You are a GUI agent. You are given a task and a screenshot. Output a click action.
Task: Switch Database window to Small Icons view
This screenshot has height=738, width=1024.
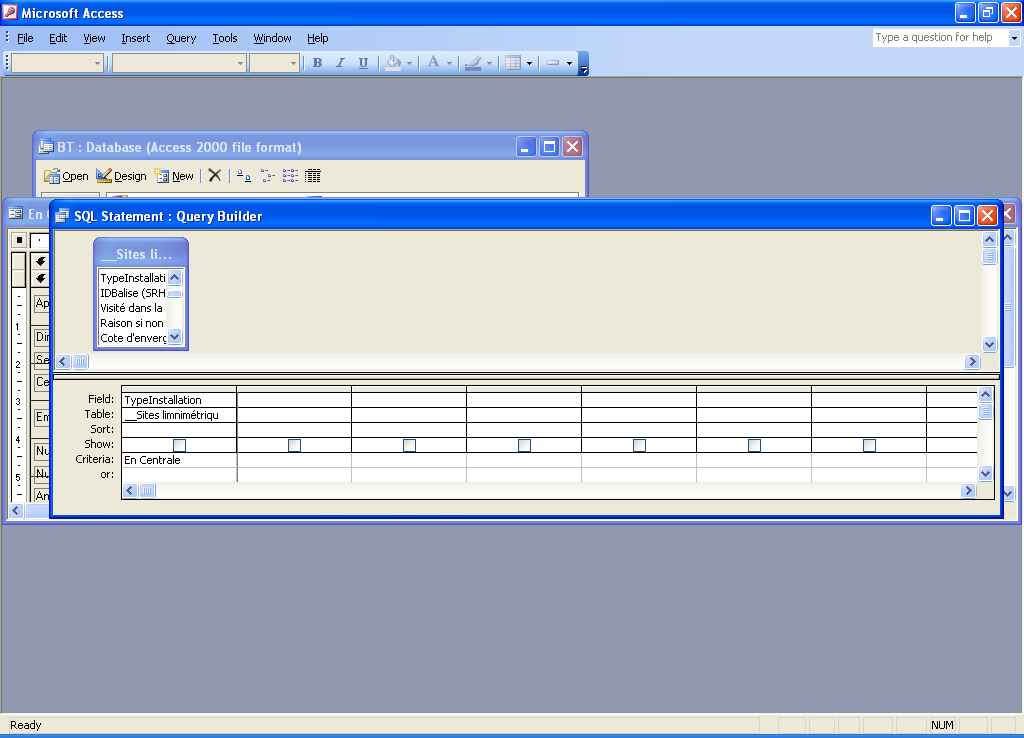point(267,175)
